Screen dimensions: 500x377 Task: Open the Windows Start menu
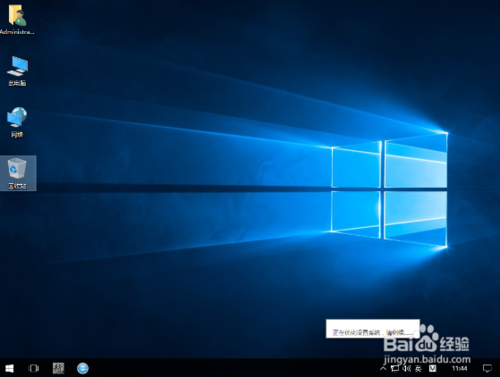point(9,368)
